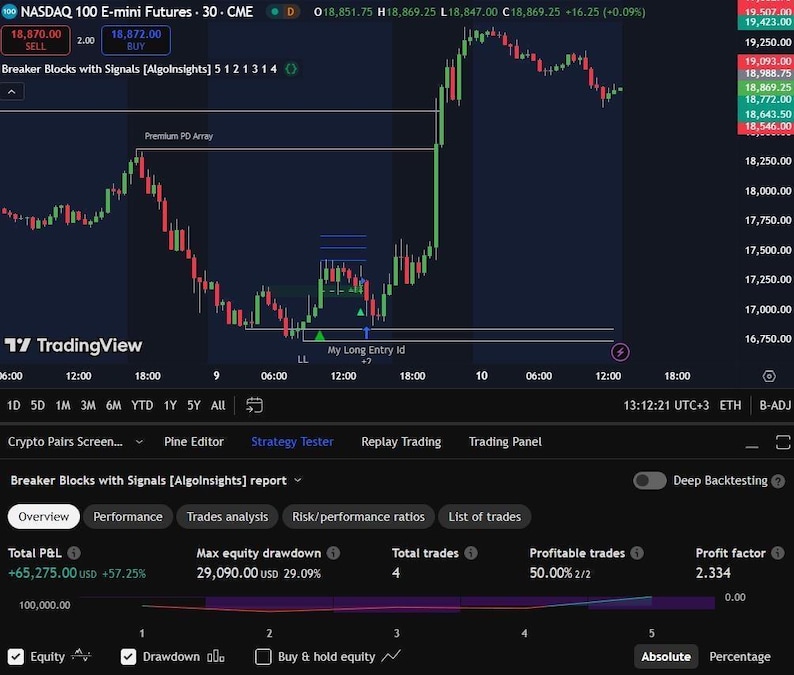Click the Deep Backtesting help question icon

[778, 481]
